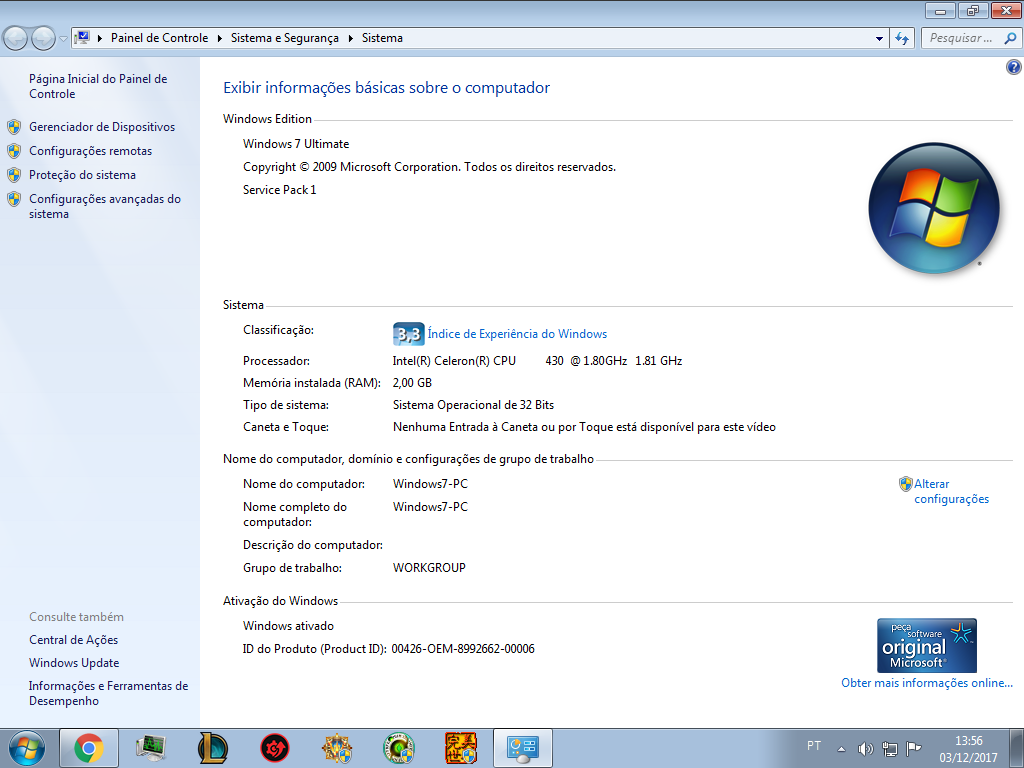The image size is (1024, 768).
Task: Click the network tray icon
Action: 889,748
